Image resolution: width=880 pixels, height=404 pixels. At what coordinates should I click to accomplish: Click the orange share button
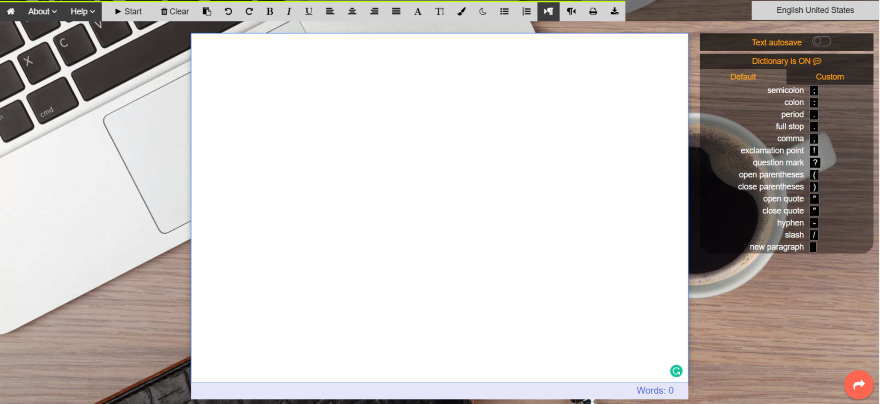859,385
